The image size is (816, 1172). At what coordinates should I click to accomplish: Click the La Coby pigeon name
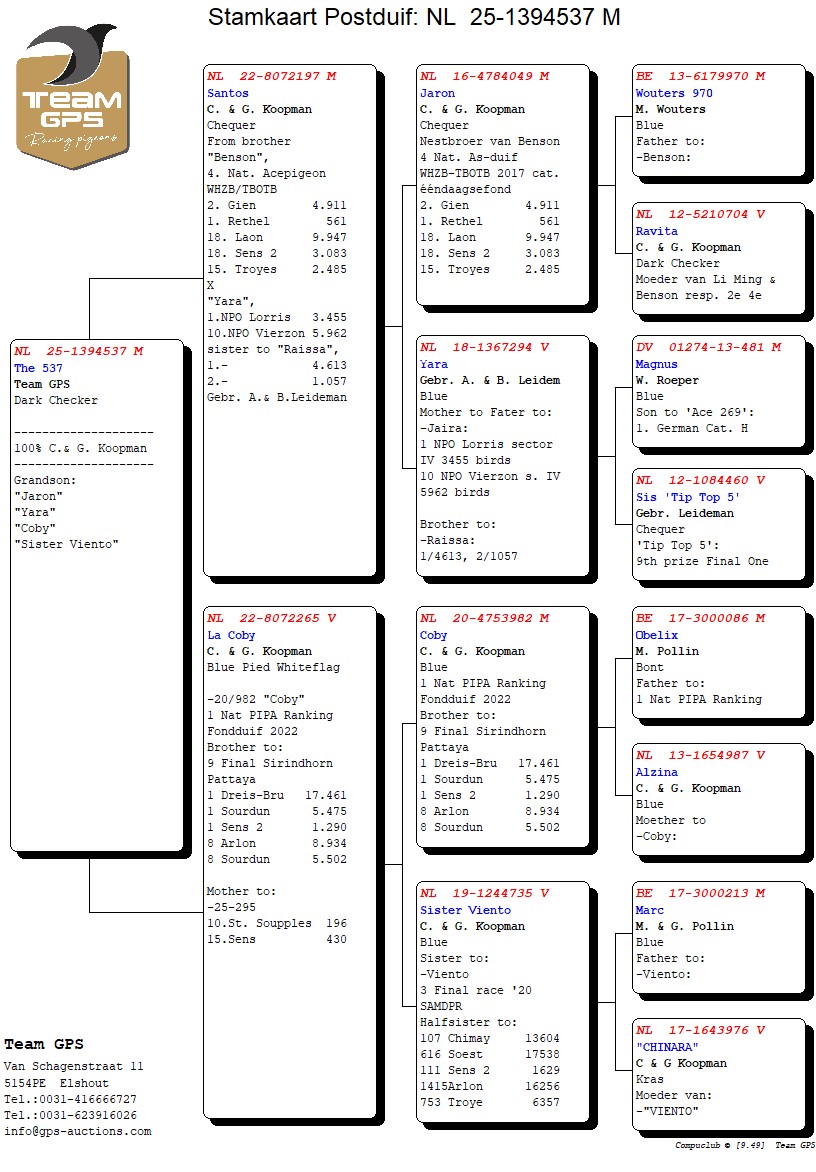231,635
